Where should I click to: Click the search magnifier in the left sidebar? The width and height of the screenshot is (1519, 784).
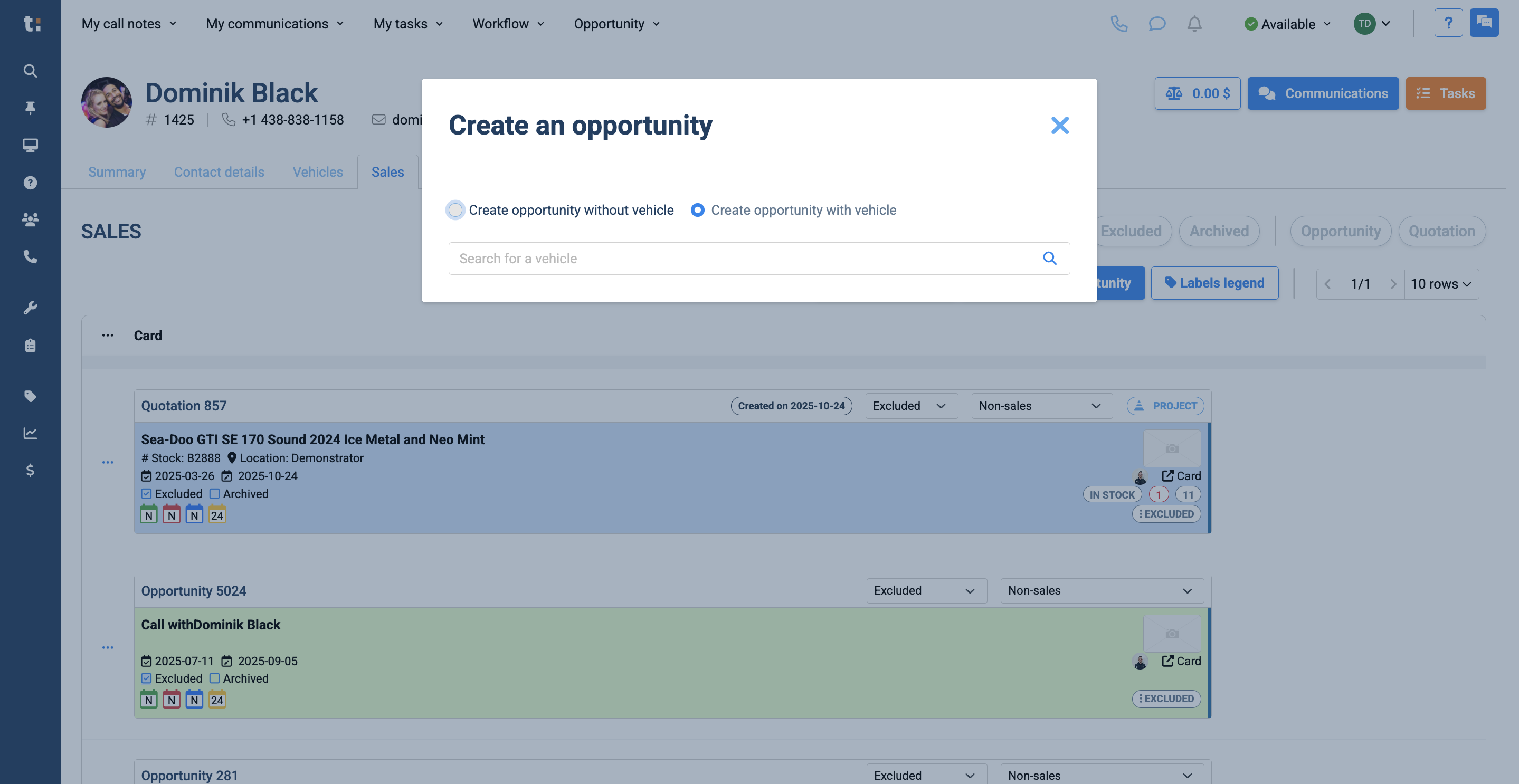30,71
